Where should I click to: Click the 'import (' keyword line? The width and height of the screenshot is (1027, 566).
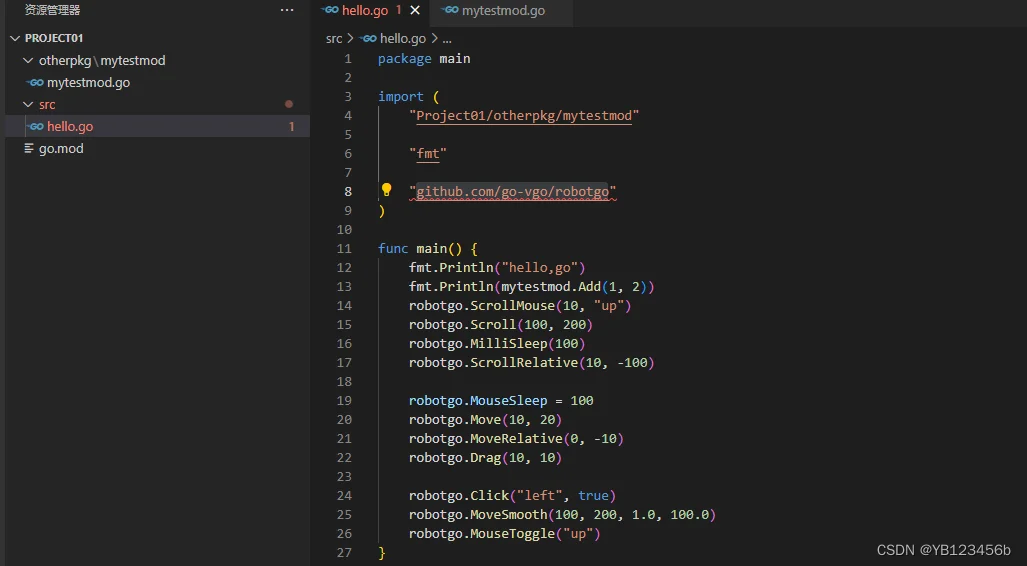pyautogui.click(x=409, y=96)
